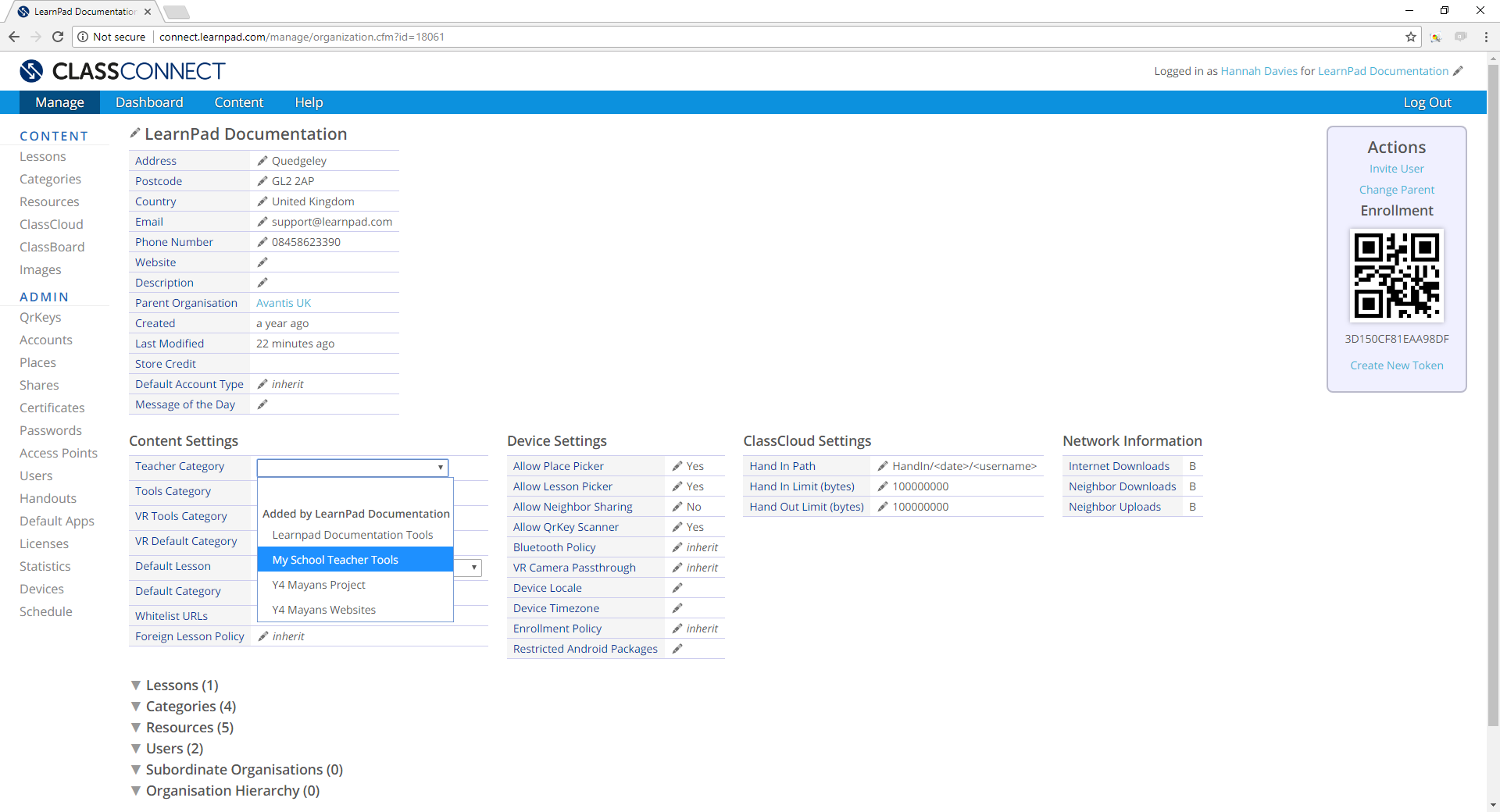Open the Teacher Category dropdown box
This screenshot has height=812, width=1500.
352,468
